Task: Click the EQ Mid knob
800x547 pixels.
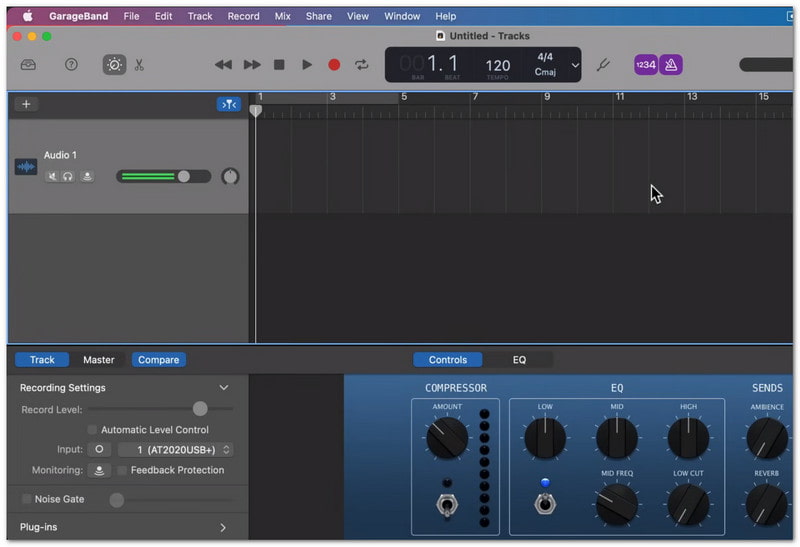Action: pos(617,438)
